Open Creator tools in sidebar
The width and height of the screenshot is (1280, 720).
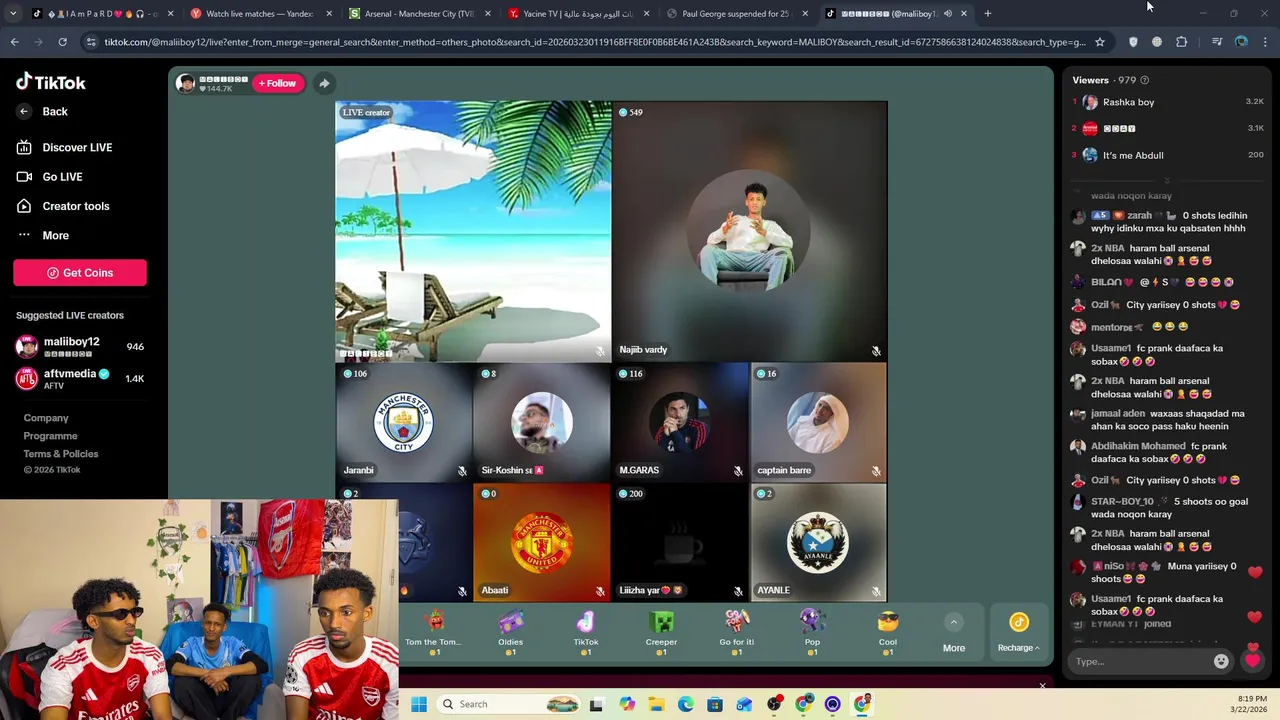[63, 206]
